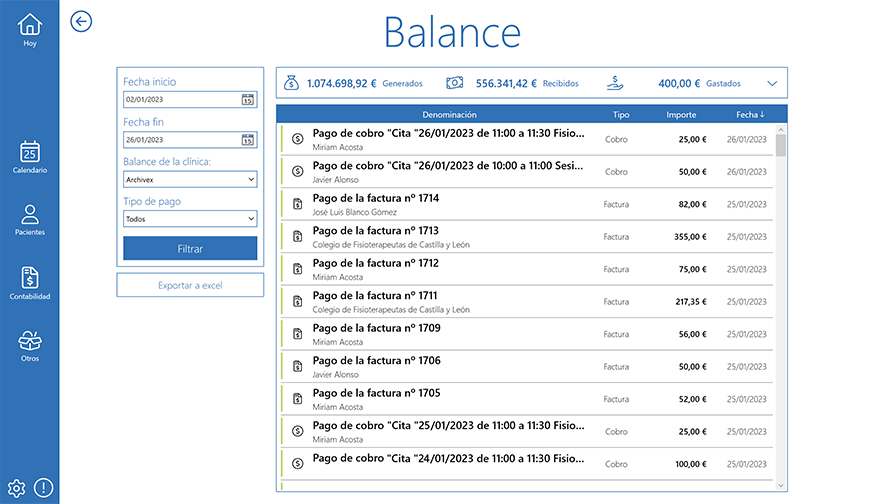Screen dimensions: 896x504
Task: Open calendar picker for Fecha fin
Action: [x=248, y=140]
